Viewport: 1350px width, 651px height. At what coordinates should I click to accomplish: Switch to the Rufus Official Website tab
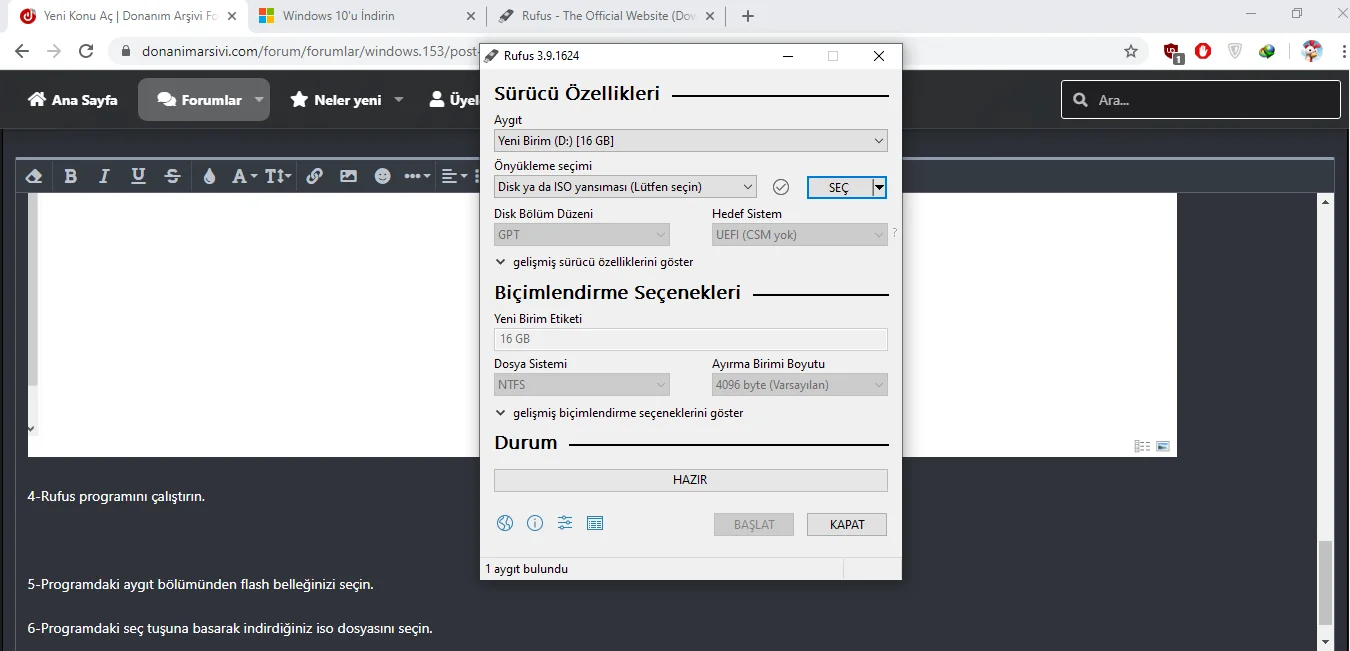pos(607,16)
